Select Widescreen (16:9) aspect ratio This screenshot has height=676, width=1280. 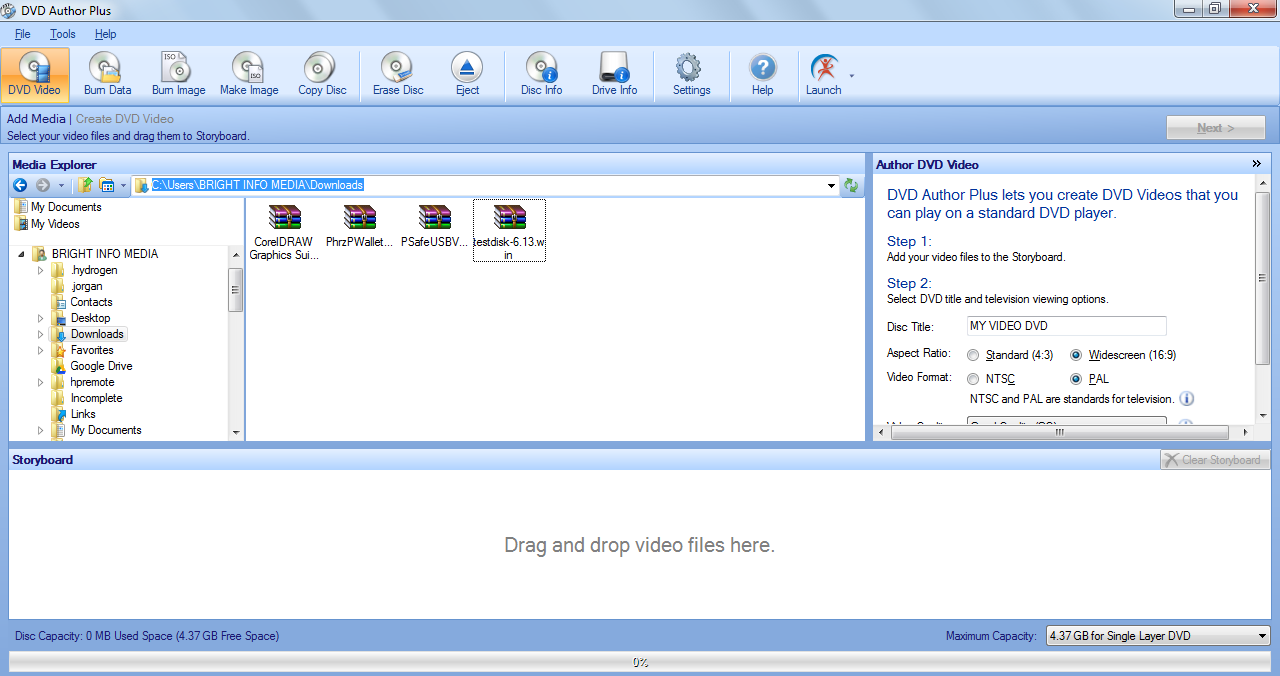pyautogui.click(x=1076, y=355)
